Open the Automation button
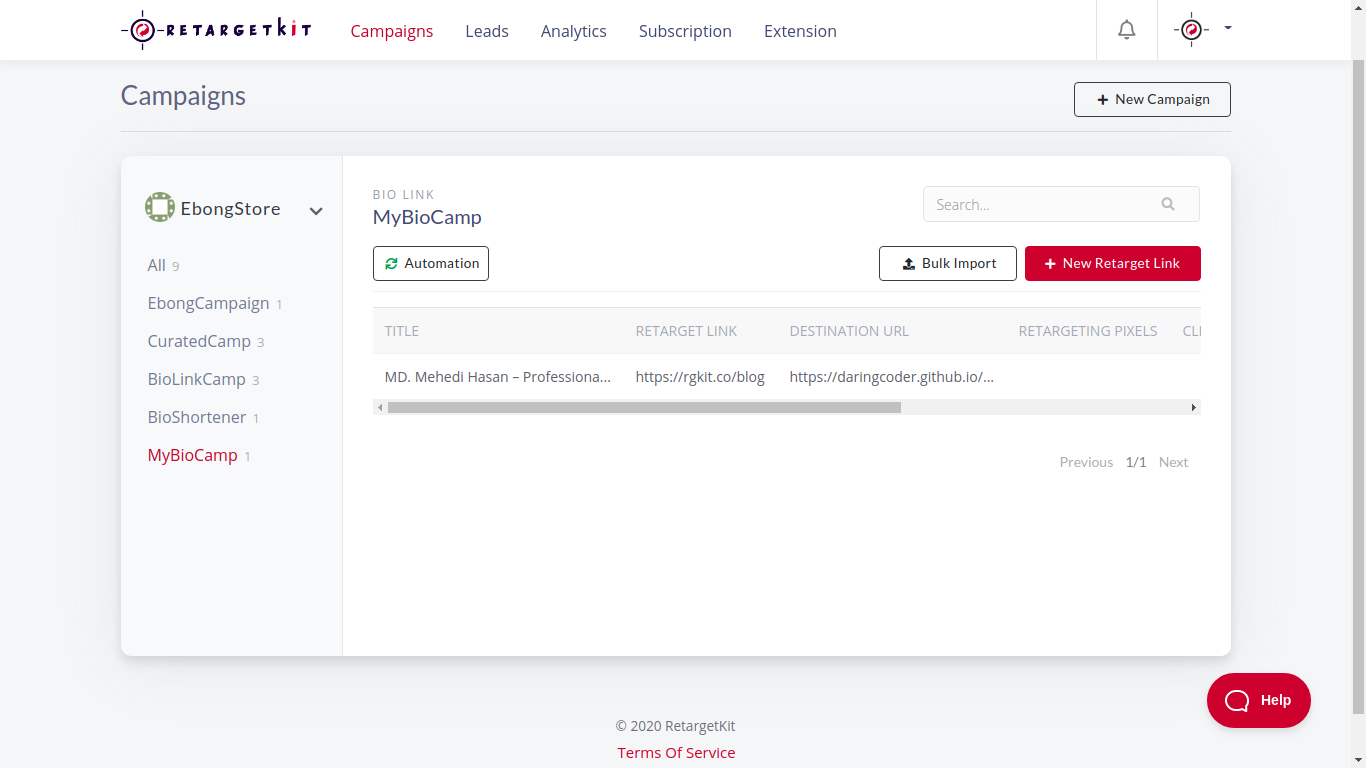 coord(431,263)
